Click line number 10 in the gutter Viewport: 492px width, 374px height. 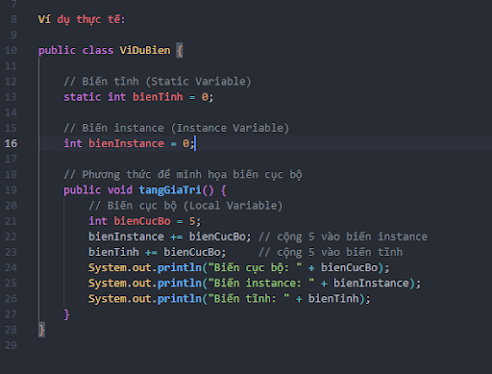(x=11, y=50)
